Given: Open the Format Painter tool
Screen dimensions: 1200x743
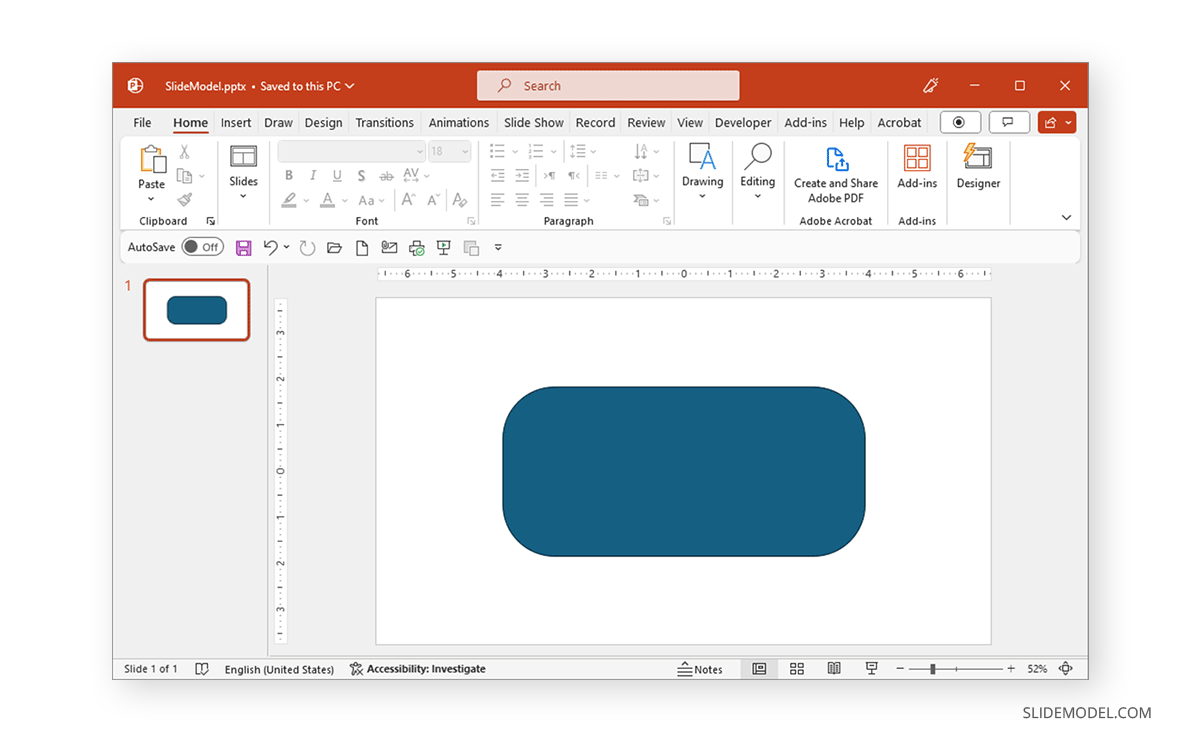Looking at the screenshot, I should click(186, 201).
